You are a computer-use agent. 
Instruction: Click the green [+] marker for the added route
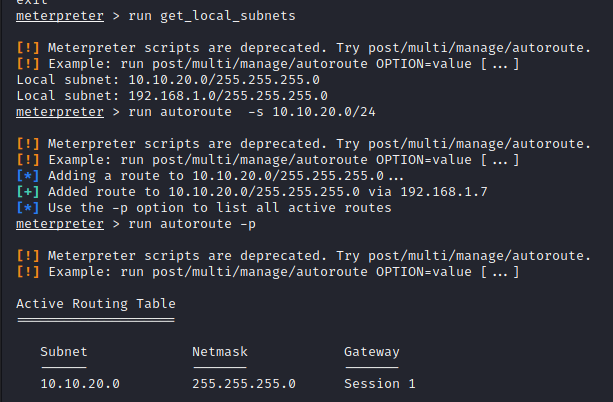[x=28, y=191]
